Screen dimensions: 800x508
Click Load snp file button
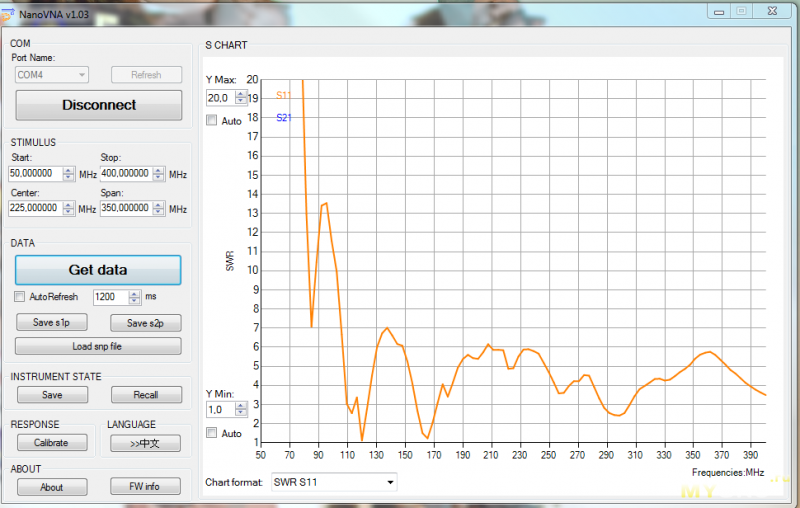(98, 346)
